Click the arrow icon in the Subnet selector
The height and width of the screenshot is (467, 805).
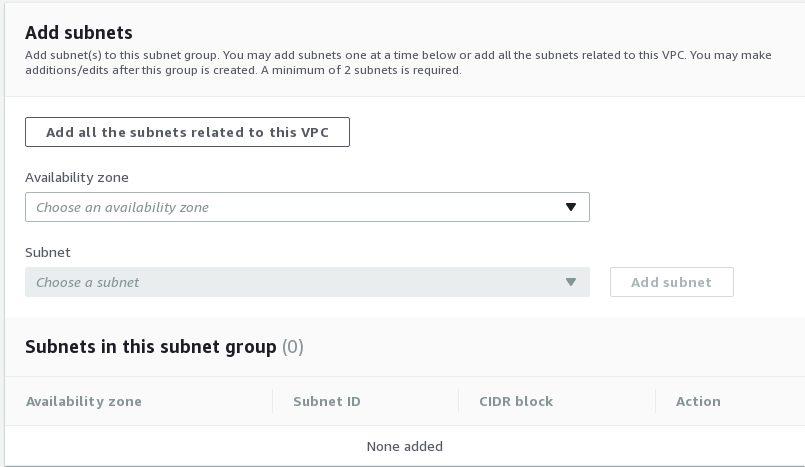pyautogui.click(x=571, y=282)
